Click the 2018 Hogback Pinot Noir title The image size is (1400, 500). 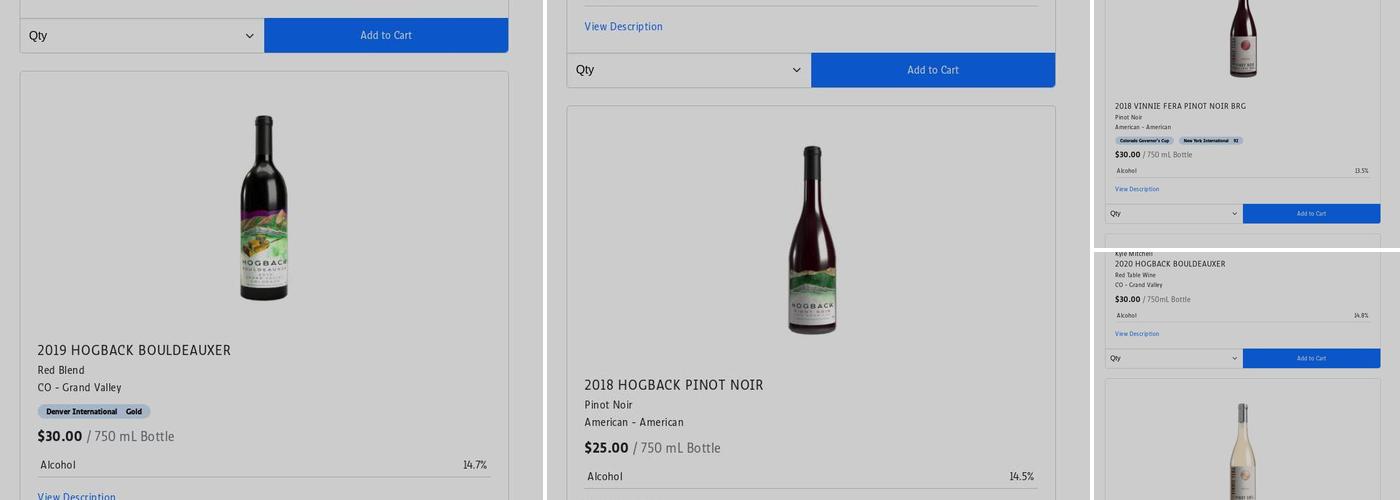674,385
